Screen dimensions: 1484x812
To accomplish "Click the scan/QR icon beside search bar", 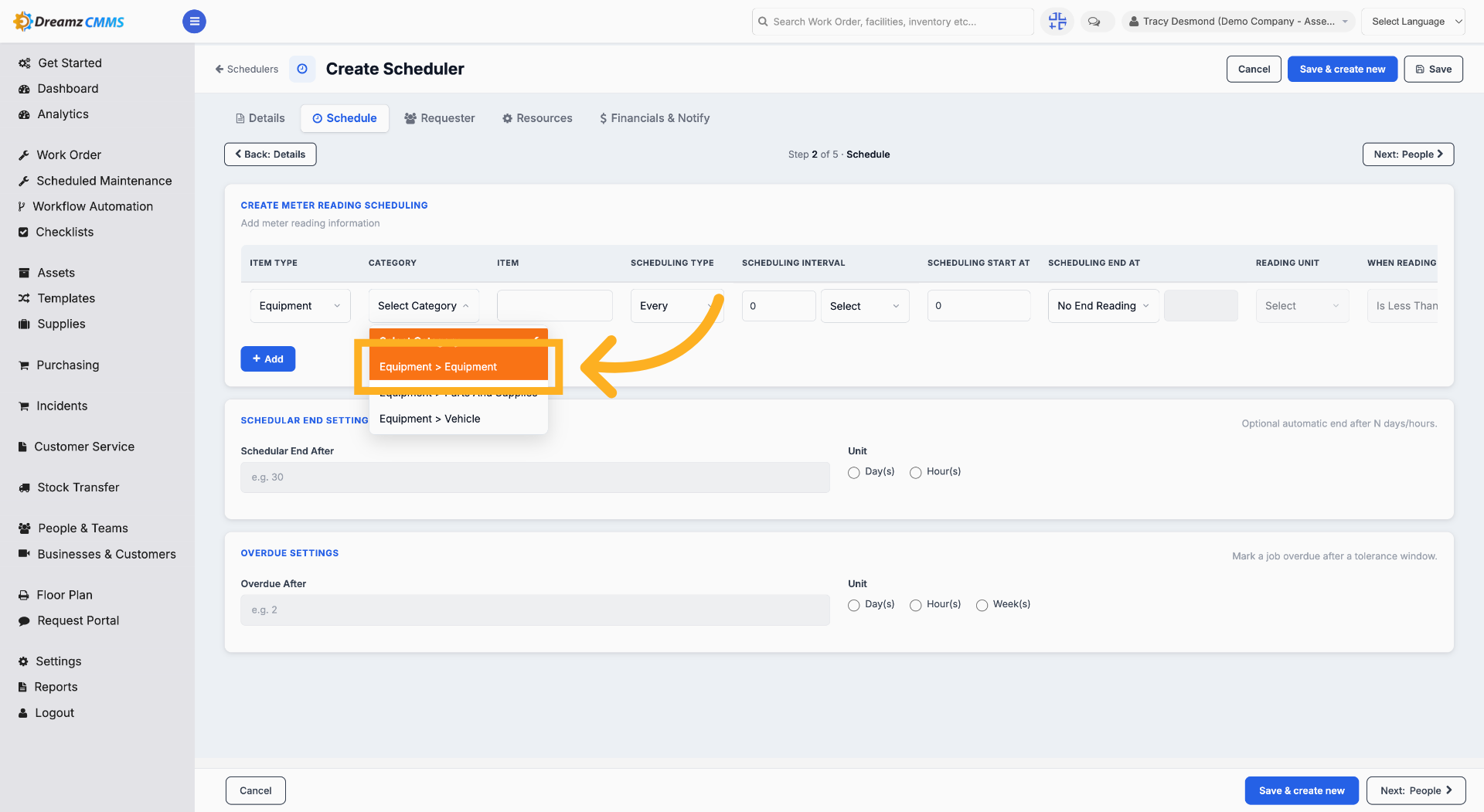I will pyautogui.click(x=1057, y=22).
